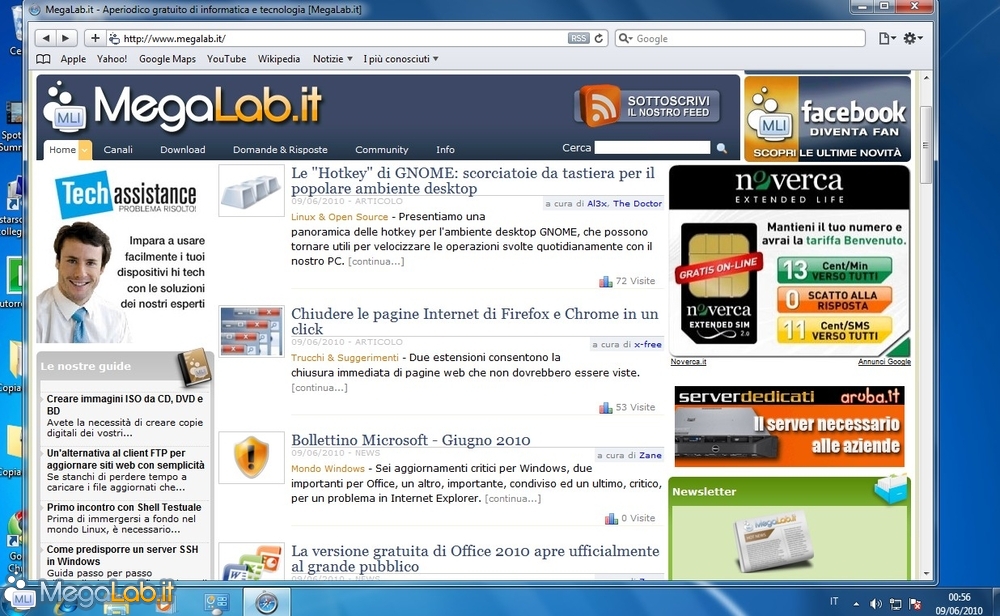Image resolution: width=1000 pixels, height=616 pixels.
Task: Click the network tray icon
Action: tap(895, 603)
